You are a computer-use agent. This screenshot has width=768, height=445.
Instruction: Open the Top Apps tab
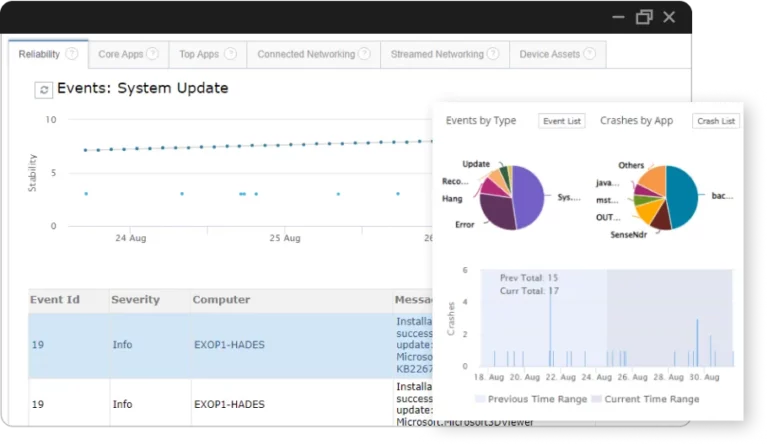click(x=208, y=54)
